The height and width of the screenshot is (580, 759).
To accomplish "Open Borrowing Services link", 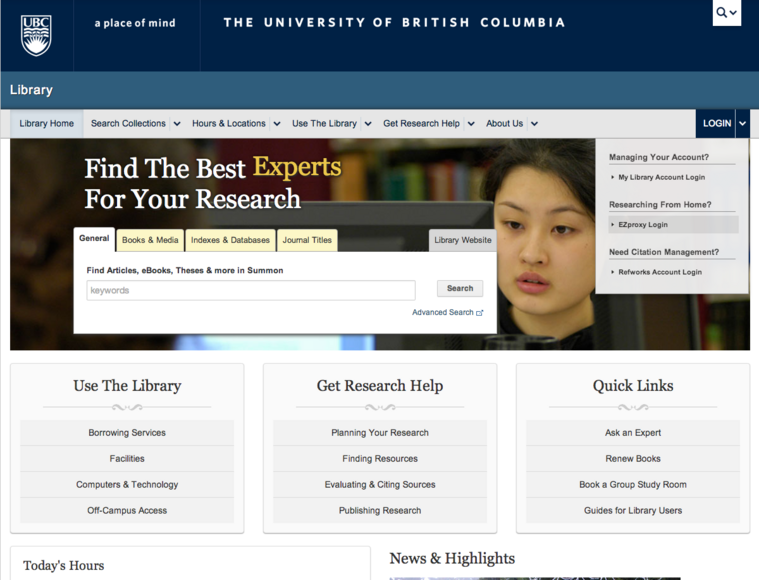I will [127, 433].
